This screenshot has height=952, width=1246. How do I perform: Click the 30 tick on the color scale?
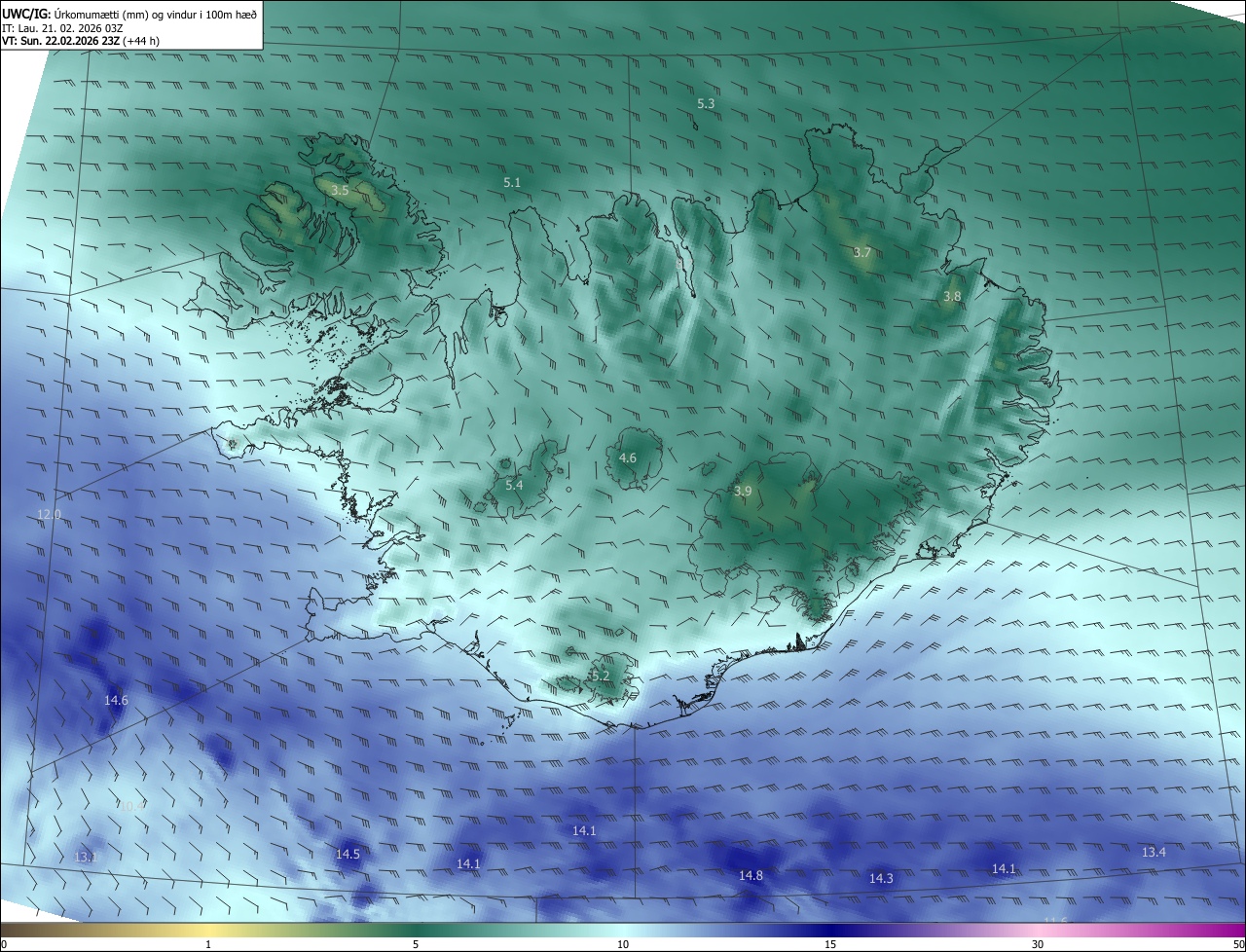[x=1038, y=944]
